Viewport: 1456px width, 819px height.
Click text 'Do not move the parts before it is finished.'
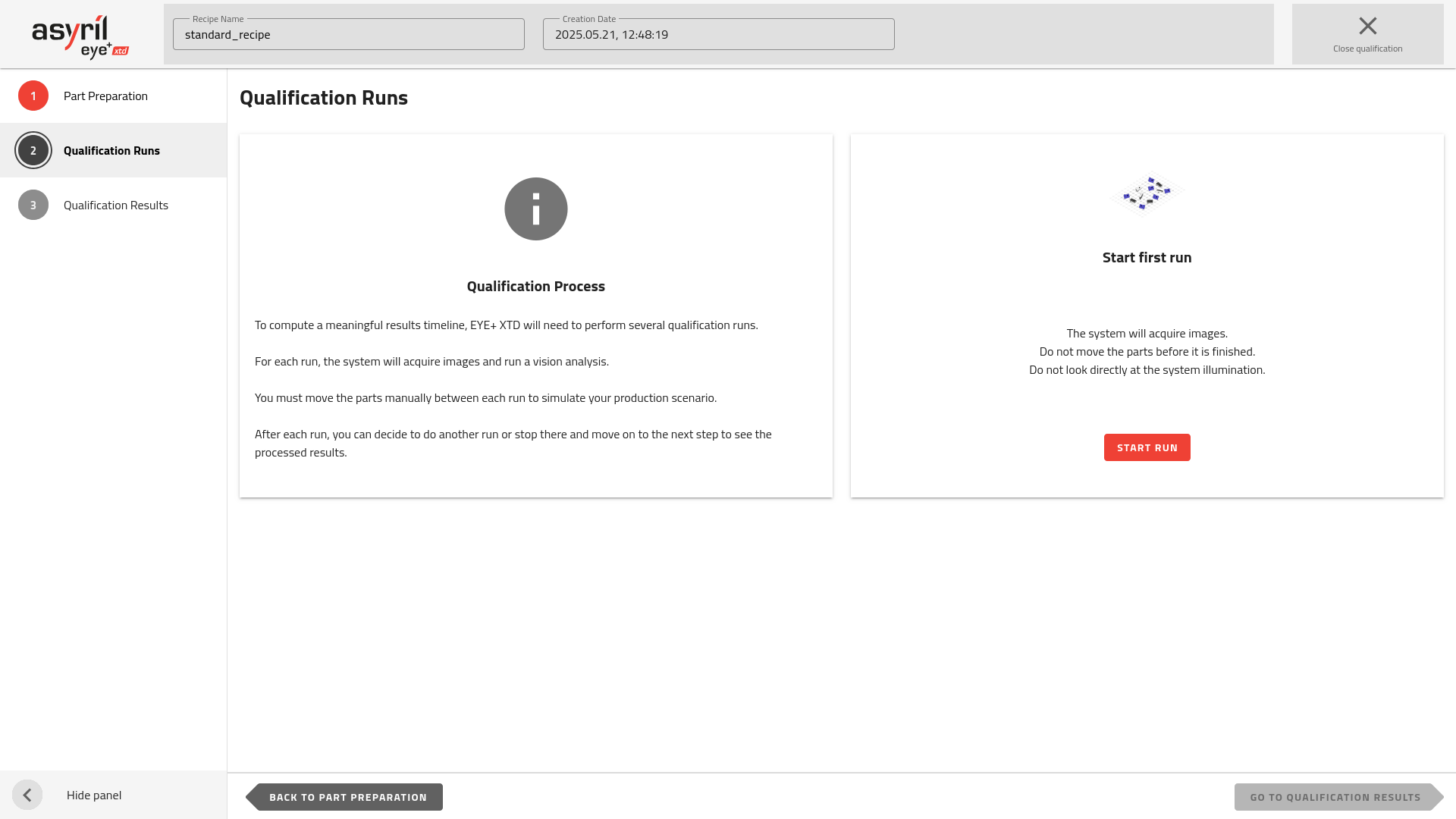click(1147, 352)
